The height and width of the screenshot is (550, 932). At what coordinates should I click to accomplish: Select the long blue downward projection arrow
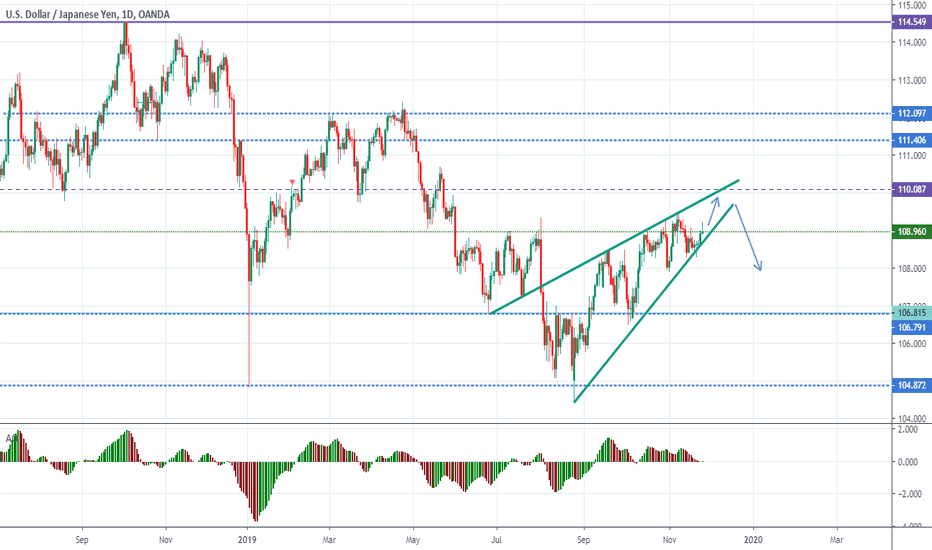tap(750, 238)
